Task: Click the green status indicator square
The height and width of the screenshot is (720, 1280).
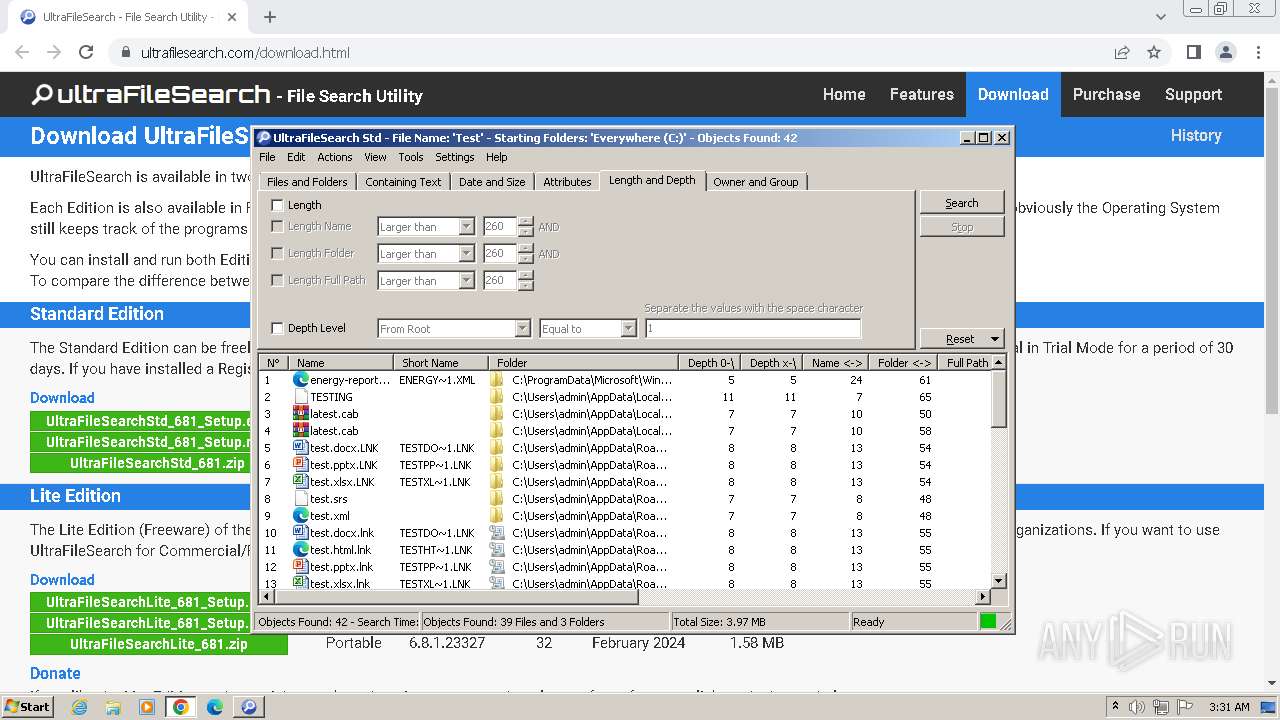Action: (988, 621)
